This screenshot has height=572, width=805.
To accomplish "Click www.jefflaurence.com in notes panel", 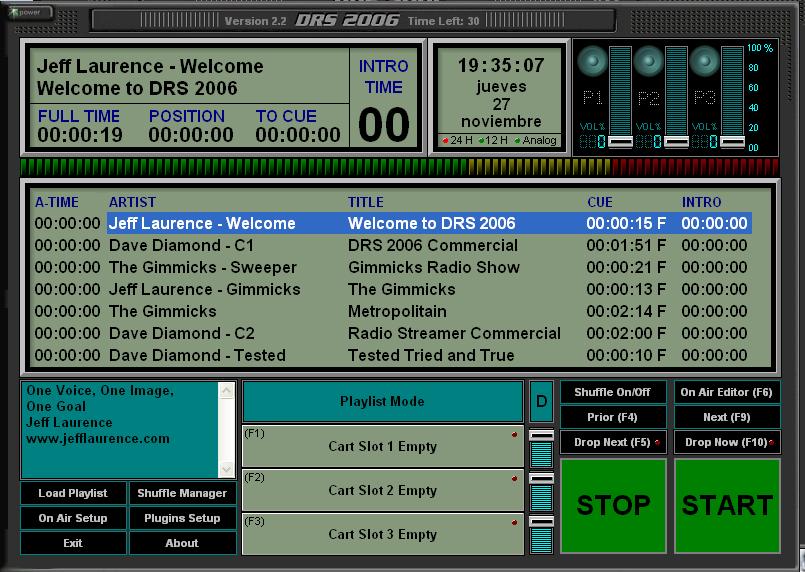I will tap(98, 439).
